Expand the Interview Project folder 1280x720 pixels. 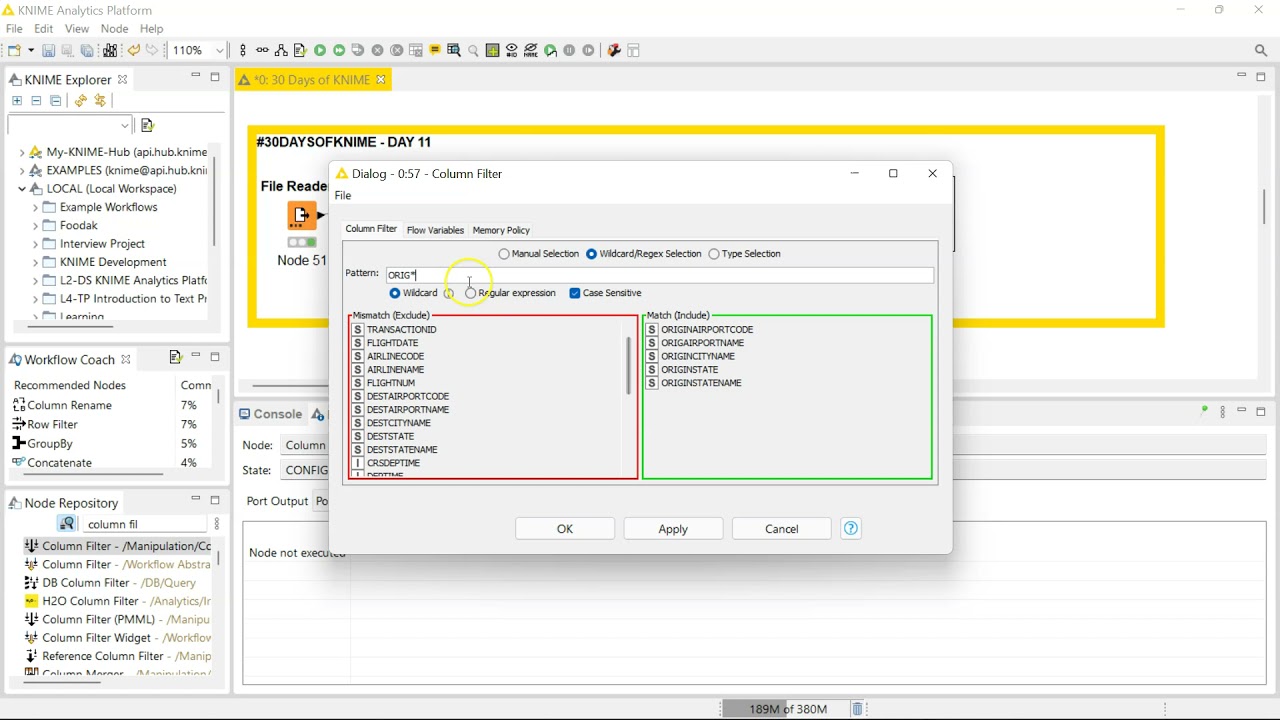point(35,244)
